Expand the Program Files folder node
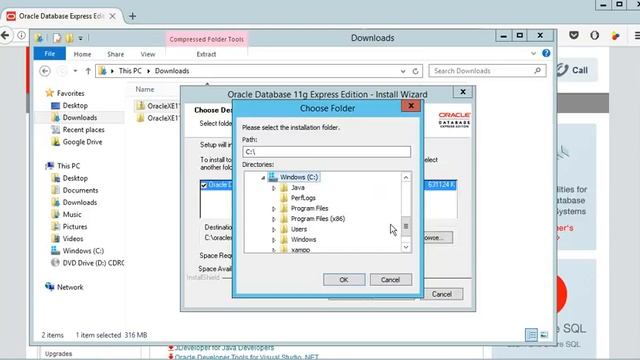 click(273, 209)
